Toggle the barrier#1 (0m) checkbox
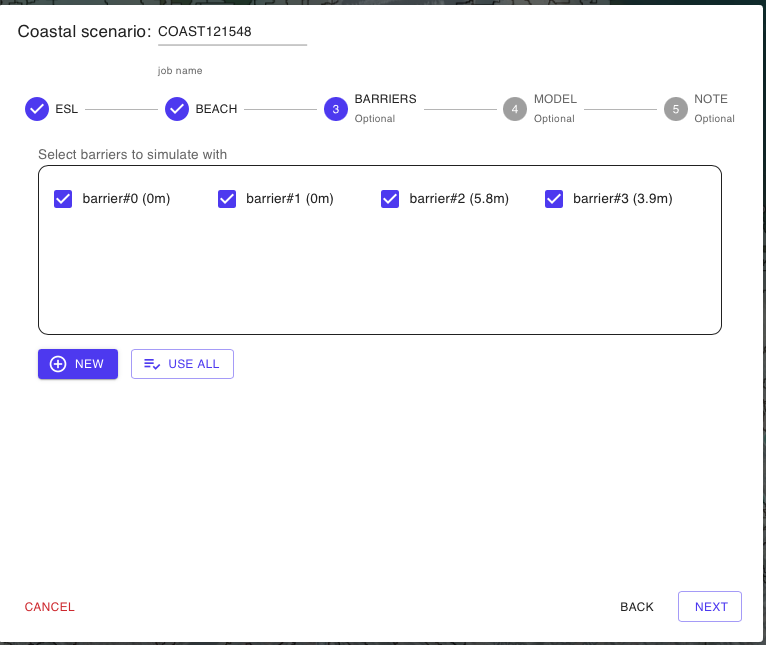 pyautogui.click(x=227, y=199)
